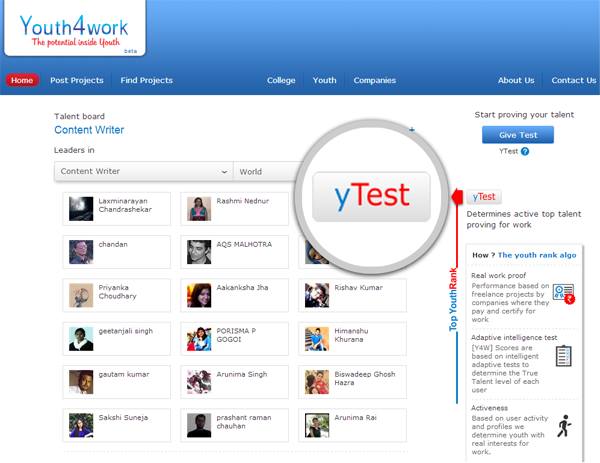Open PORISMA P GOGOI's profile photo
This screenshot has height=463, width=600.
click(199, 339)
